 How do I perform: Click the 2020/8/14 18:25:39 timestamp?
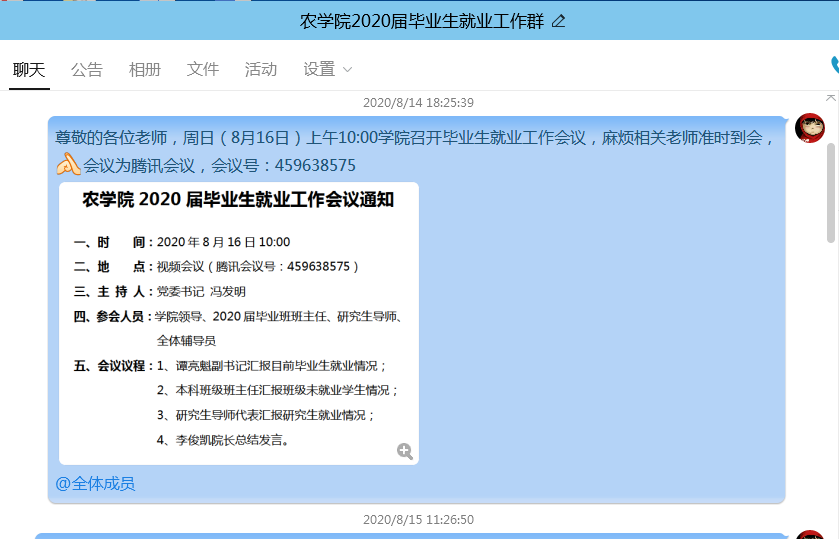[x=418, y=102]
